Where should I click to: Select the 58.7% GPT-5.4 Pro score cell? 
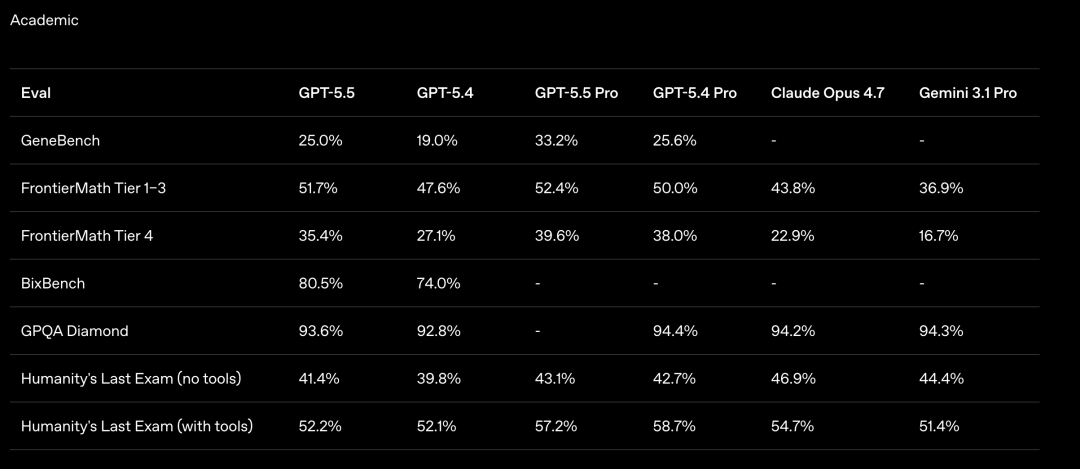674,426
